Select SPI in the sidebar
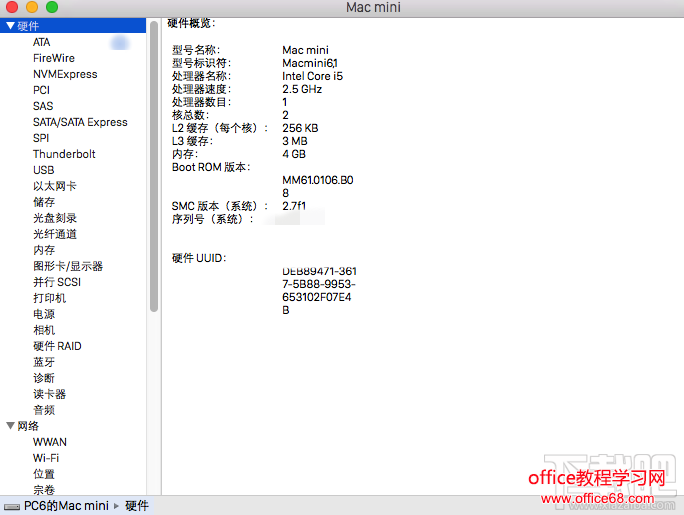This screenshot has height=515, width=684. click(x=41, y=138)
